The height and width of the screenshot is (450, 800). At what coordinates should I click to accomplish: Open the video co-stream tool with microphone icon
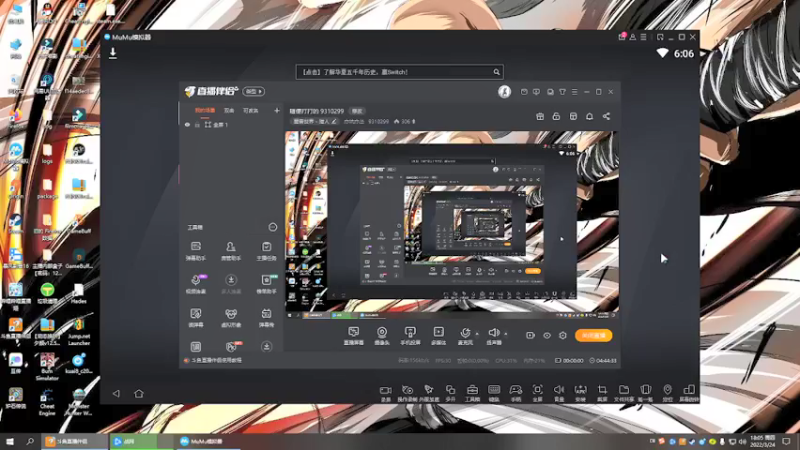pyautogui.click(x=195, y=285)
